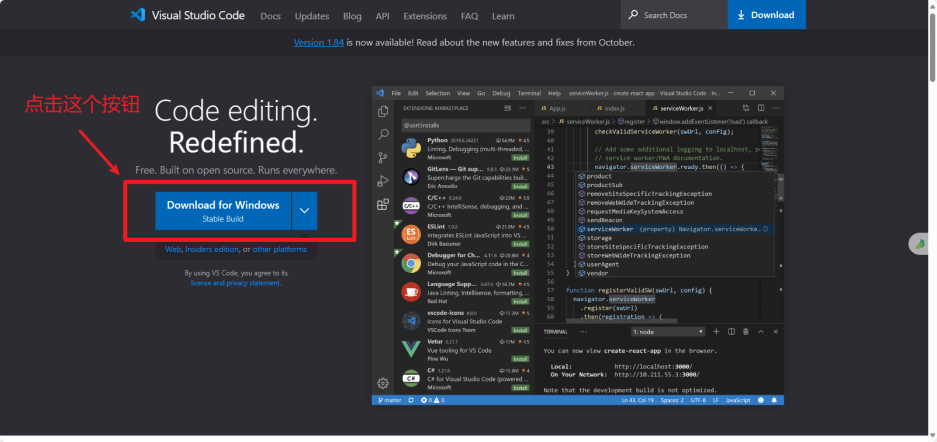937x442 pixels.
Task: Click the blue Download button in header
Action: (767, 15)
